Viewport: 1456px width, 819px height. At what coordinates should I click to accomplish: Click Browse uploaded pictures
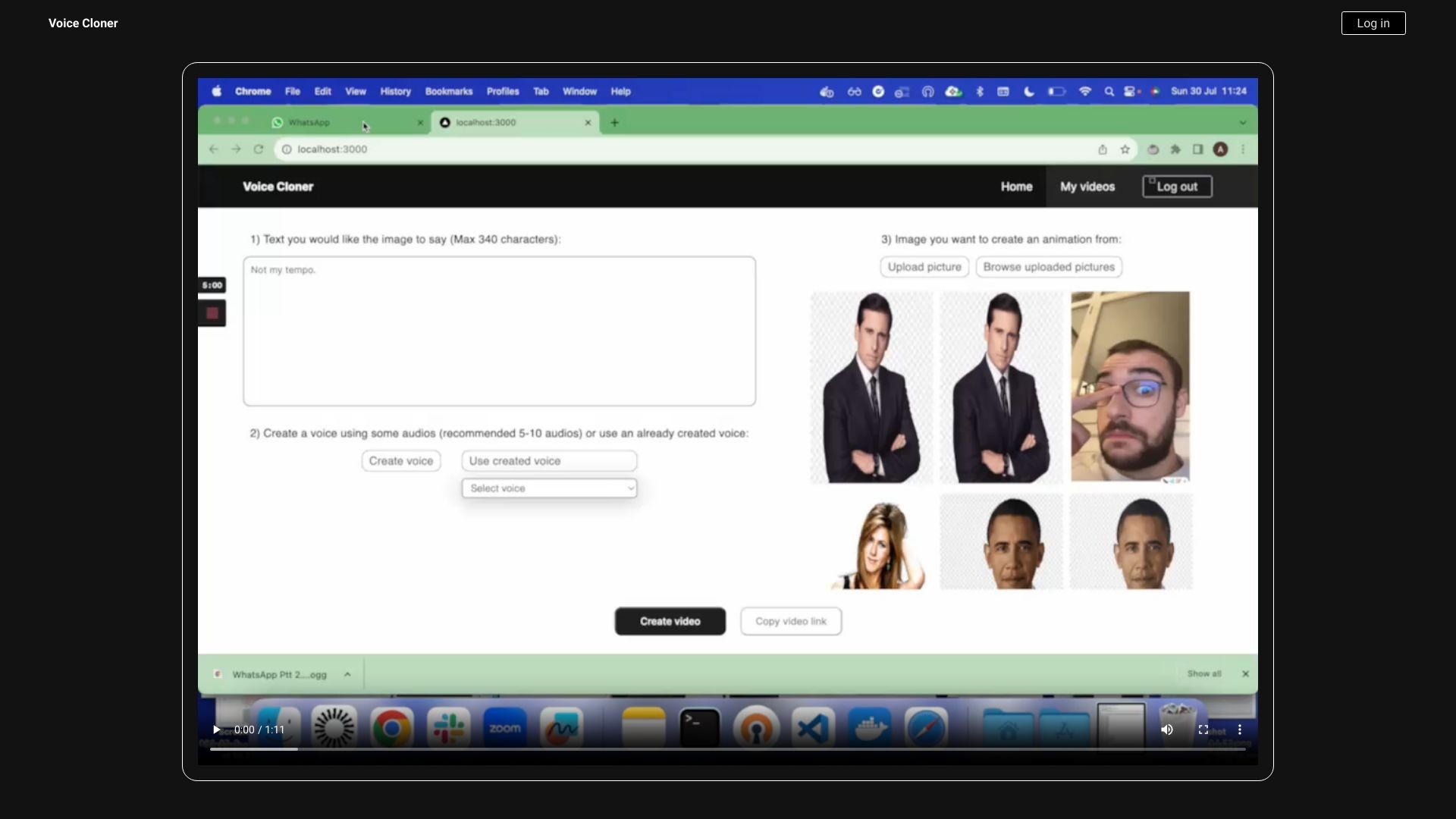pos(1048,267)
